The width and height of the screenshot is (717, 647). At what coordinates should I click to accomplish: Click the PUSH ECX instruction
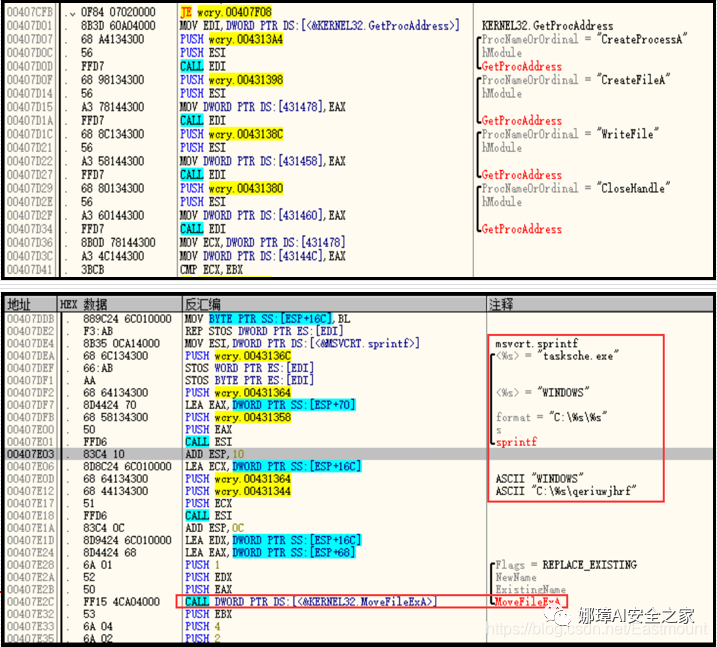coord(209,503)
